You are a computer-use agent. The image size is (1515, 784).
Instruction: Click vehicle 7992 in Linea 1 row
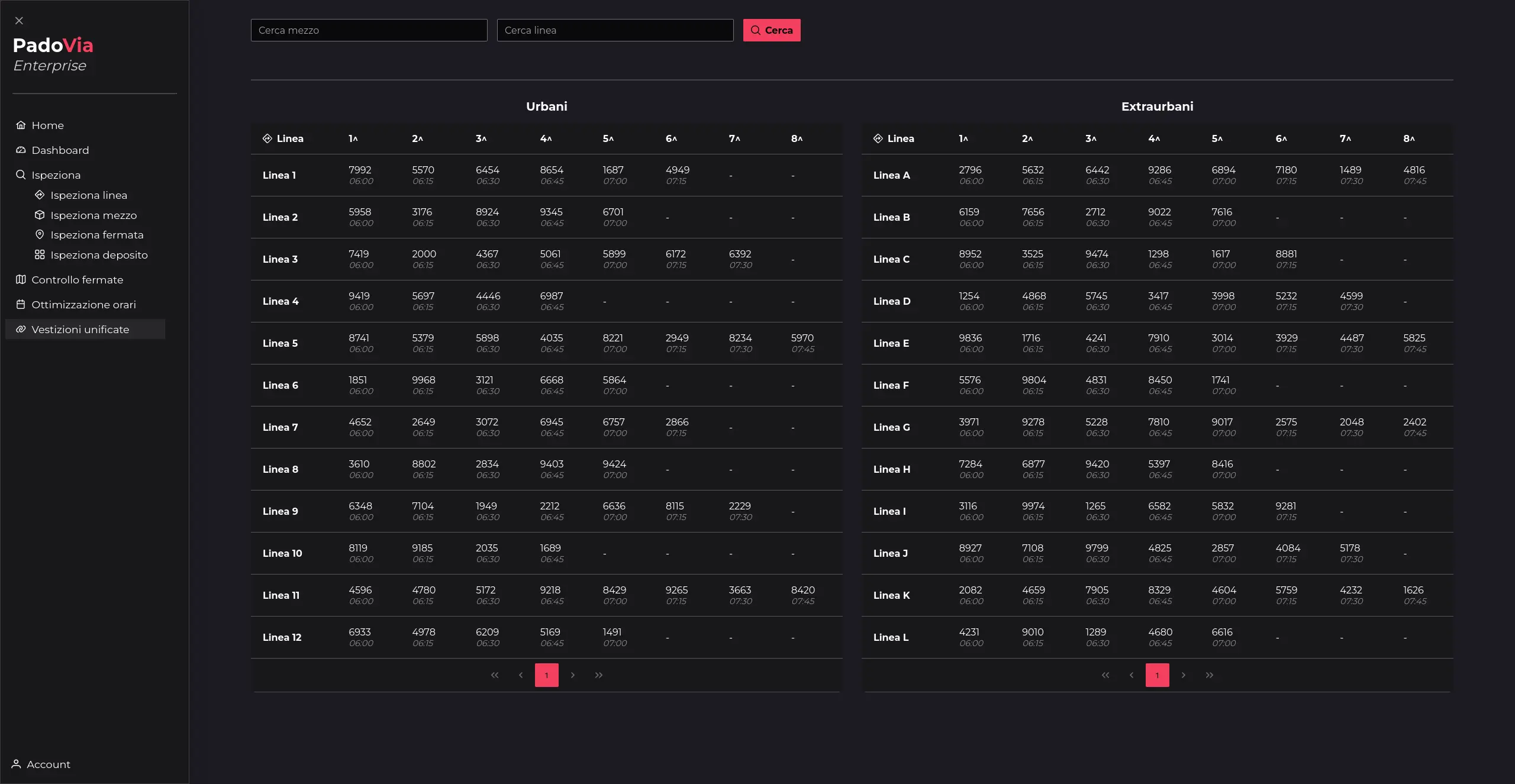360,170
